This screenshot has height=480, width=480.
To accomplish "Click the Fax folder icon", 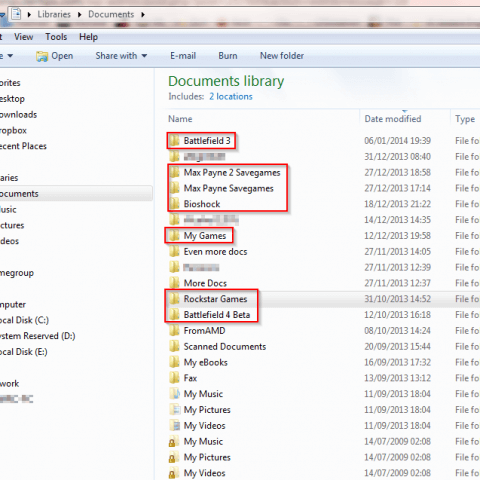I will point(174,378).
